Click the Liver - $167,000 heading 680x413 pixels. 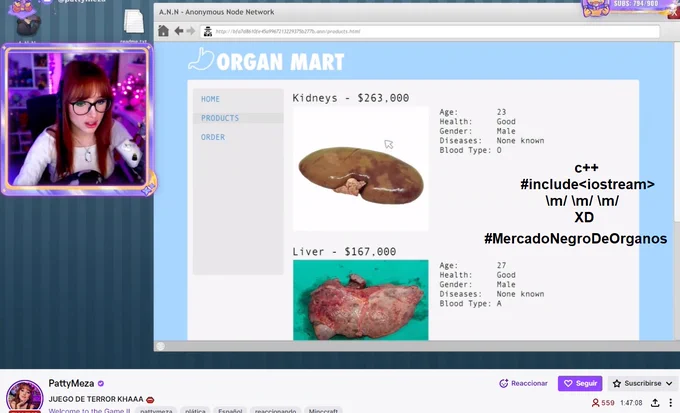coord(344,252)
